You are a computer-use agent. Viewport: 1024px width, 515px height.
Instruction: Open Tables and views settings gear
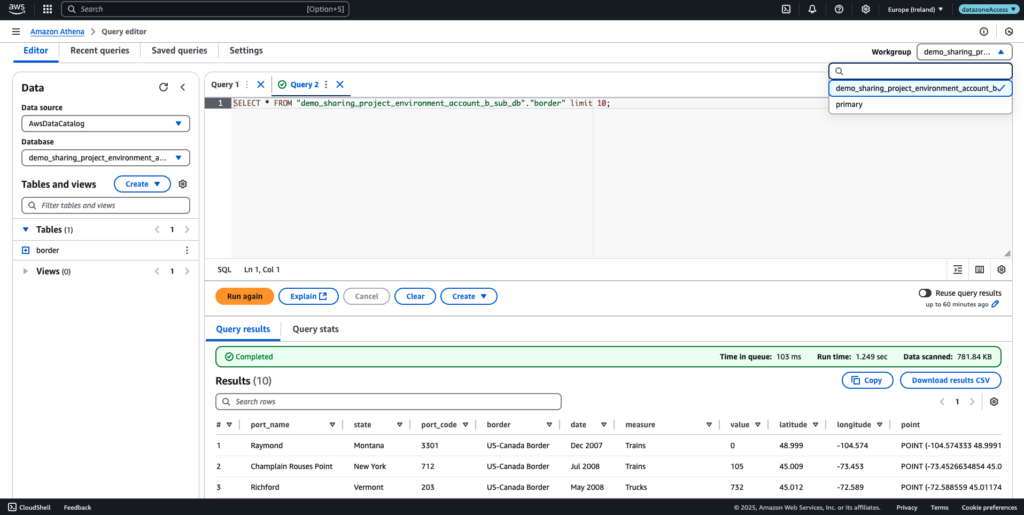[x=183, y=184]
